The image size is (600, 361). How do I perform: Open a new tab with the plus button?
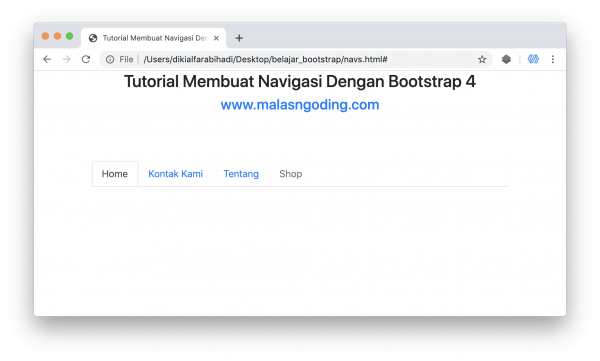point(239,38)
